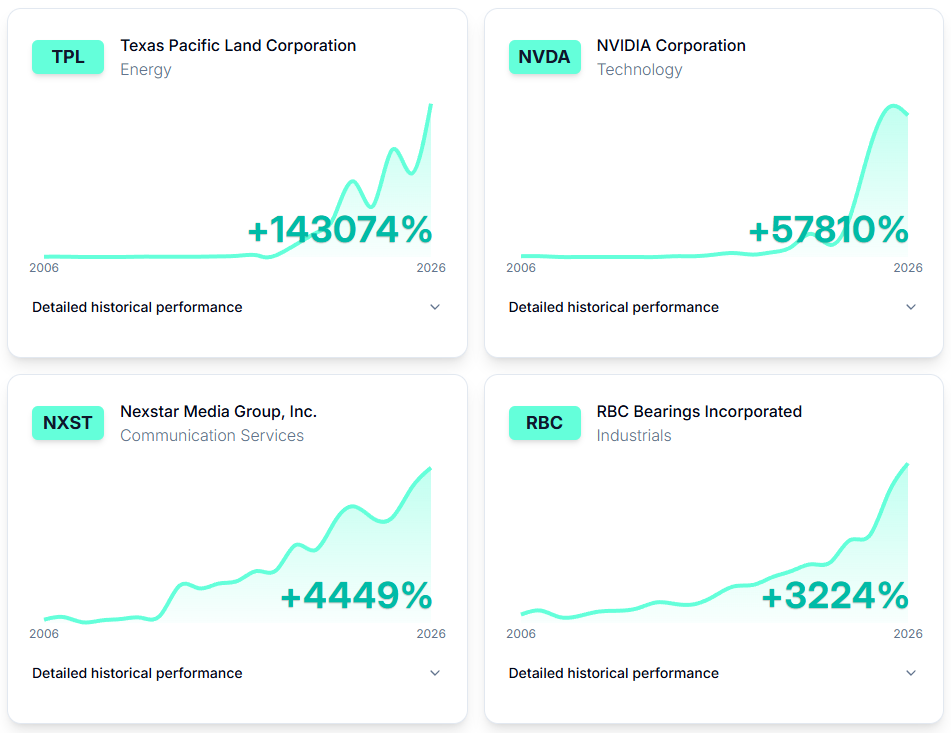Expand RBC detailed historical performance chevron
Screen dimensions: 951x733
click(x=911, y=673)
